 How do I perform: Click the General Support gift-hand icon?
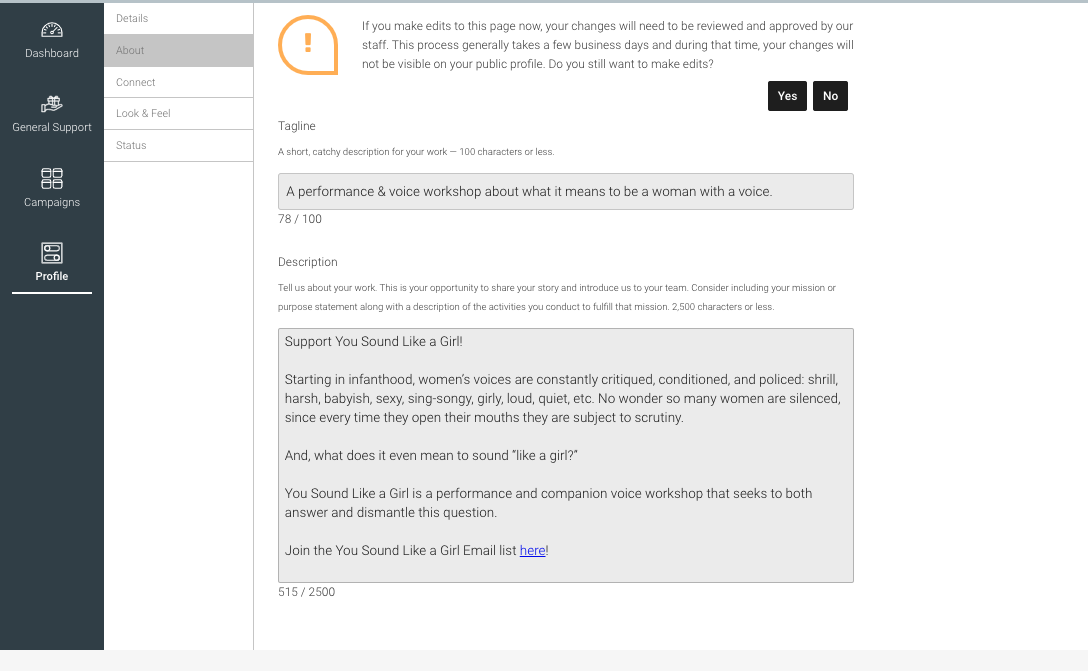point(52,104)
